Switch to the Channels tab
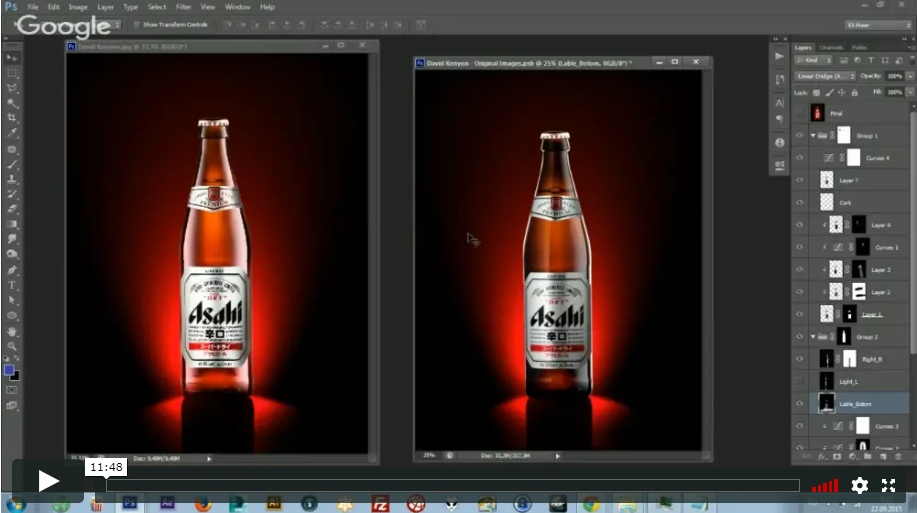This screenshot has height=513, width=917. pyautogui.click(x=831, y=47)
